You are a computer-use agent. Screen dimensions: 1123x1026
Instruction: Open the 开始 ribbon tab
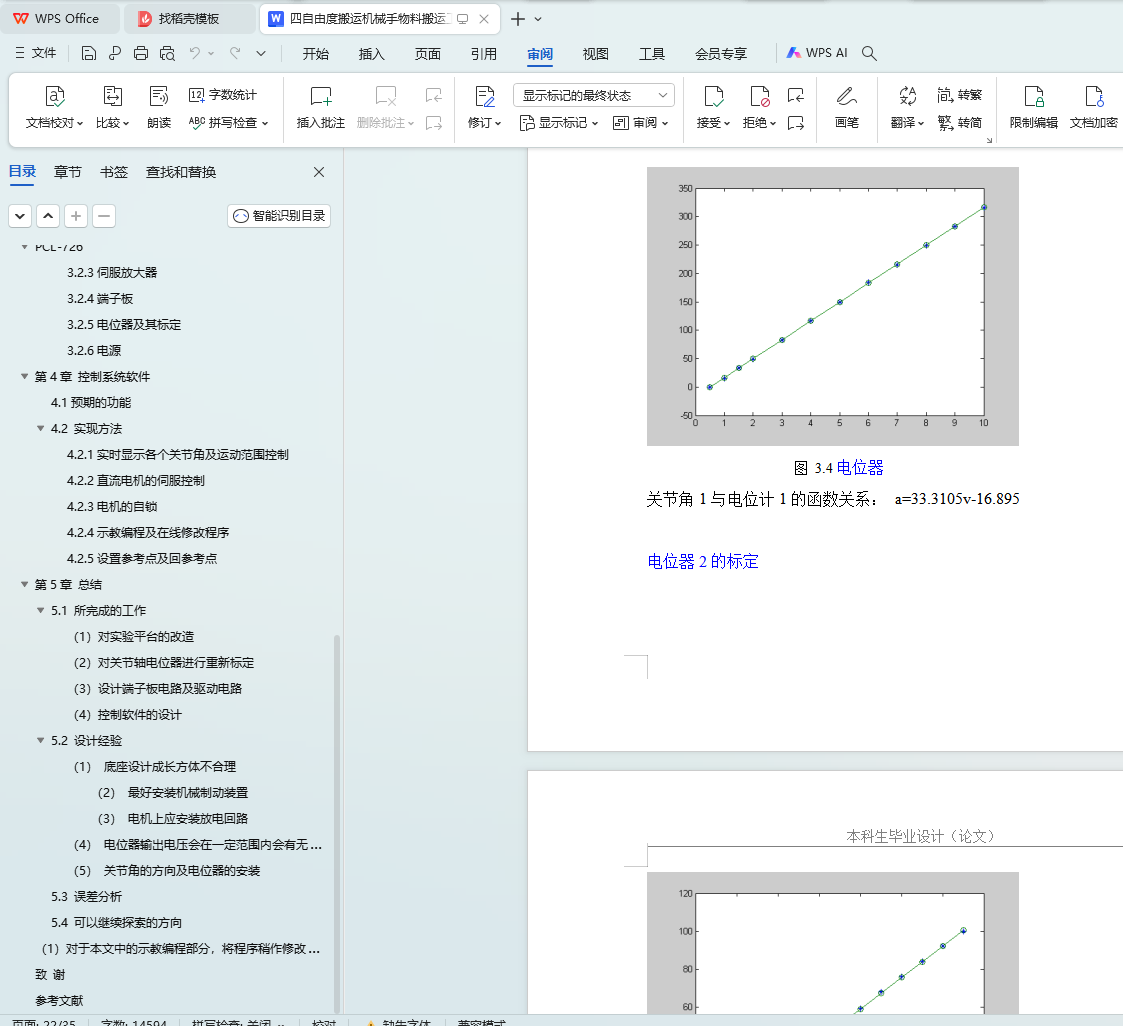[x=315, y=54]
